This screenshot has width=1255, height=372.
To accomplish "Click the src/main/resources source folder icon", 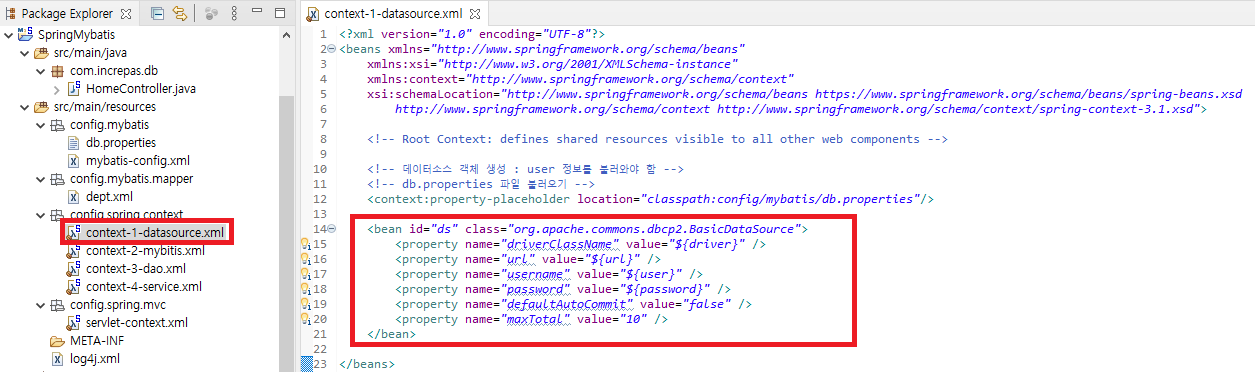I will coord(41,106).
